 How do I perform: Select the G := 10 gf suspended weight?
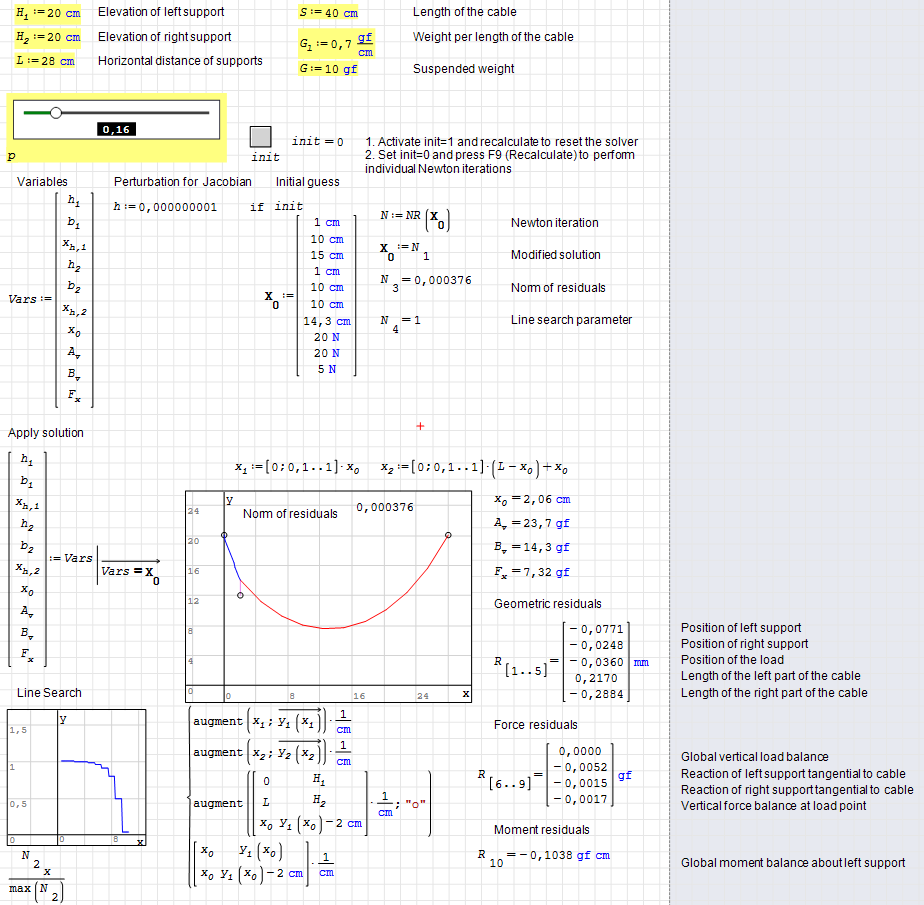pyautogui.click(x=329, y=69)
